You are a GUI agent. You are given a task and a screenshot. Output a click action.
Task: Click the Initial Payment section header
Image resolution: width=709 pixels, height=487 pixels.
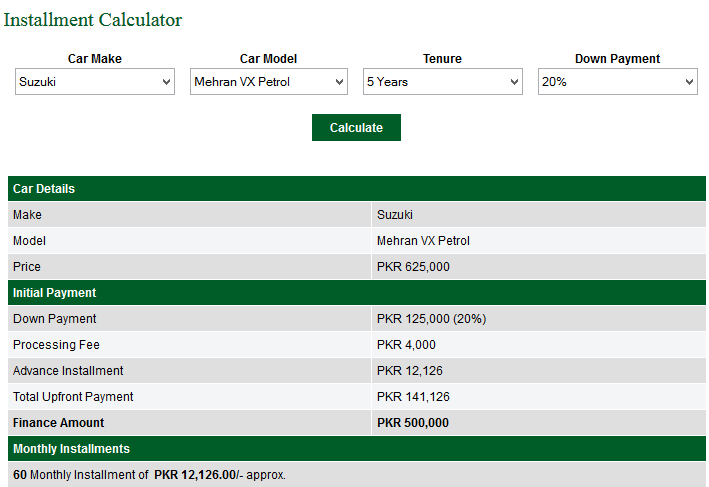pyautogui.click(x=357, y=293)
